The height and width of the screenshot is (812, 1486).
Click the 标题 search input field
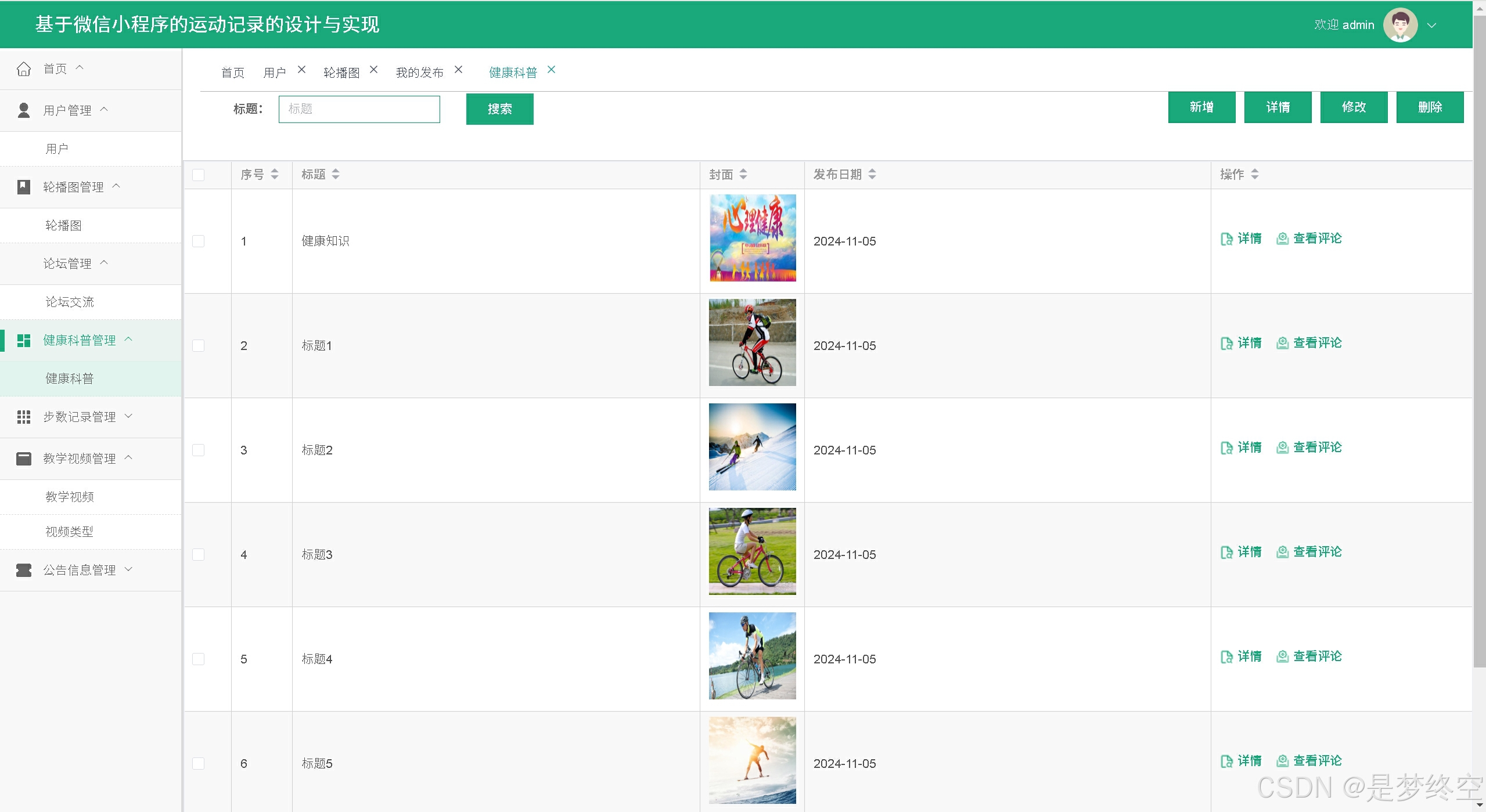[x=359, y=109]
